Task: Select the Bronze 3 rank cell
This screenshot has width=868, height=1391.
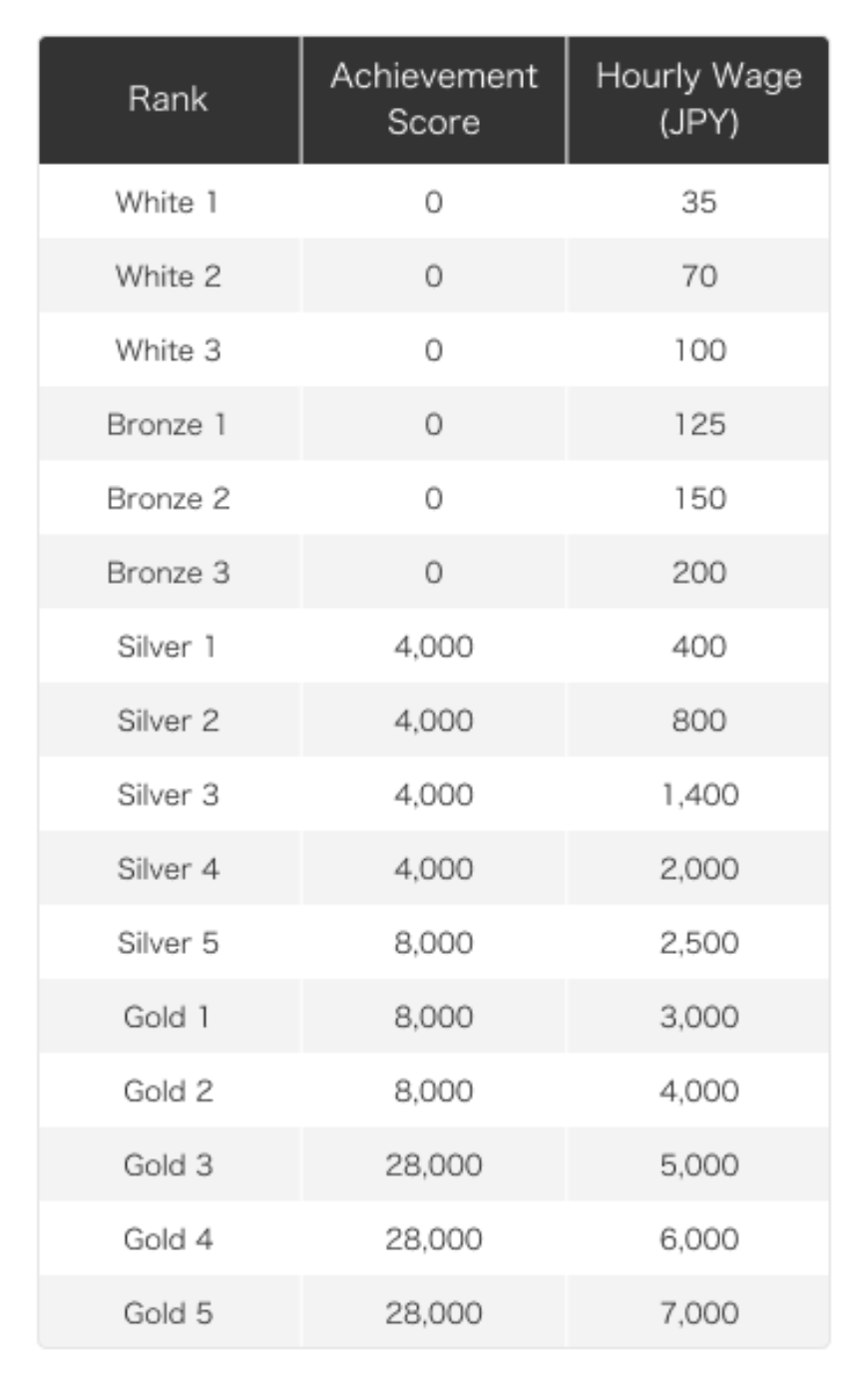Action: click(168, 573)
